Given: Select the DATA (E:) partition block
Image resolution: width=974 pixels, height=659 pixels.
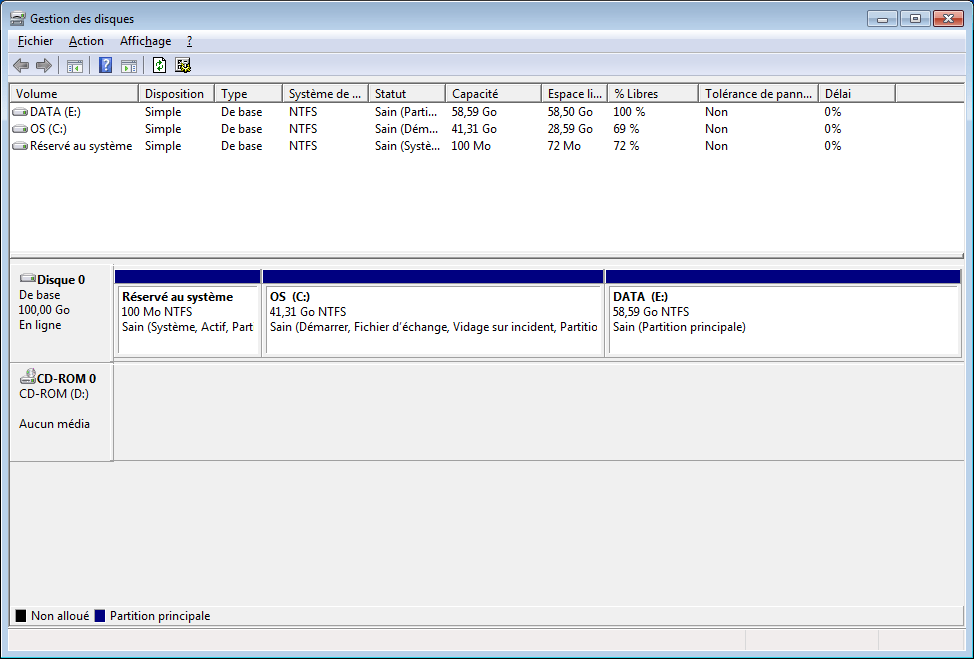Looking at the screenshot, I should coord(783,313).
